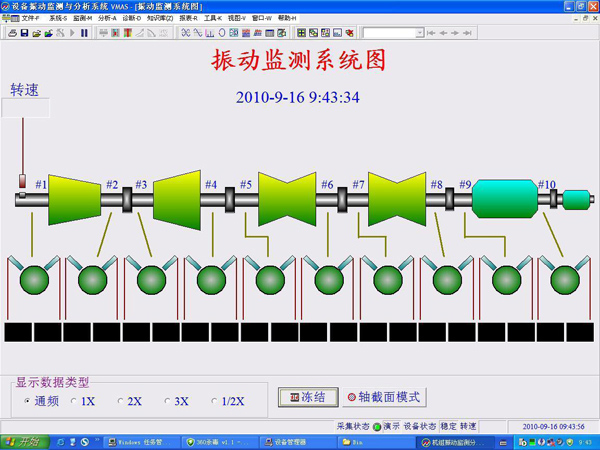Open the toolbar combo box dropdown
Viewport: 600px width, 450px height.
pyautogui.click(x=418, y=33)
